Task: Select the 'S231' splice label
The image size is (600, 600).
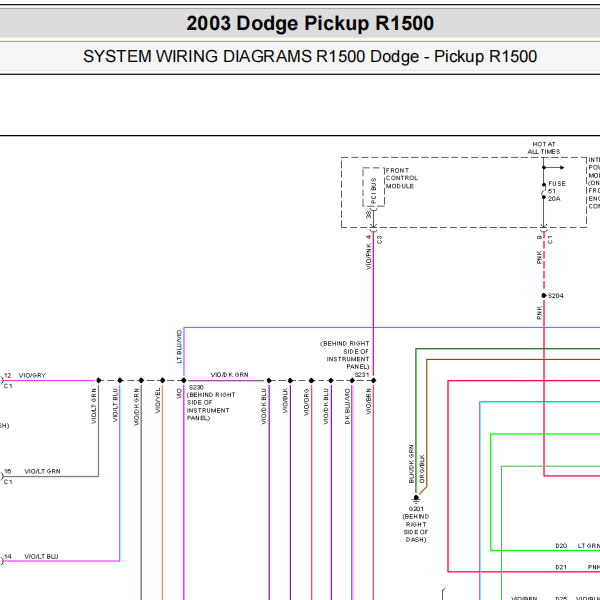Action: click(362, 375)
